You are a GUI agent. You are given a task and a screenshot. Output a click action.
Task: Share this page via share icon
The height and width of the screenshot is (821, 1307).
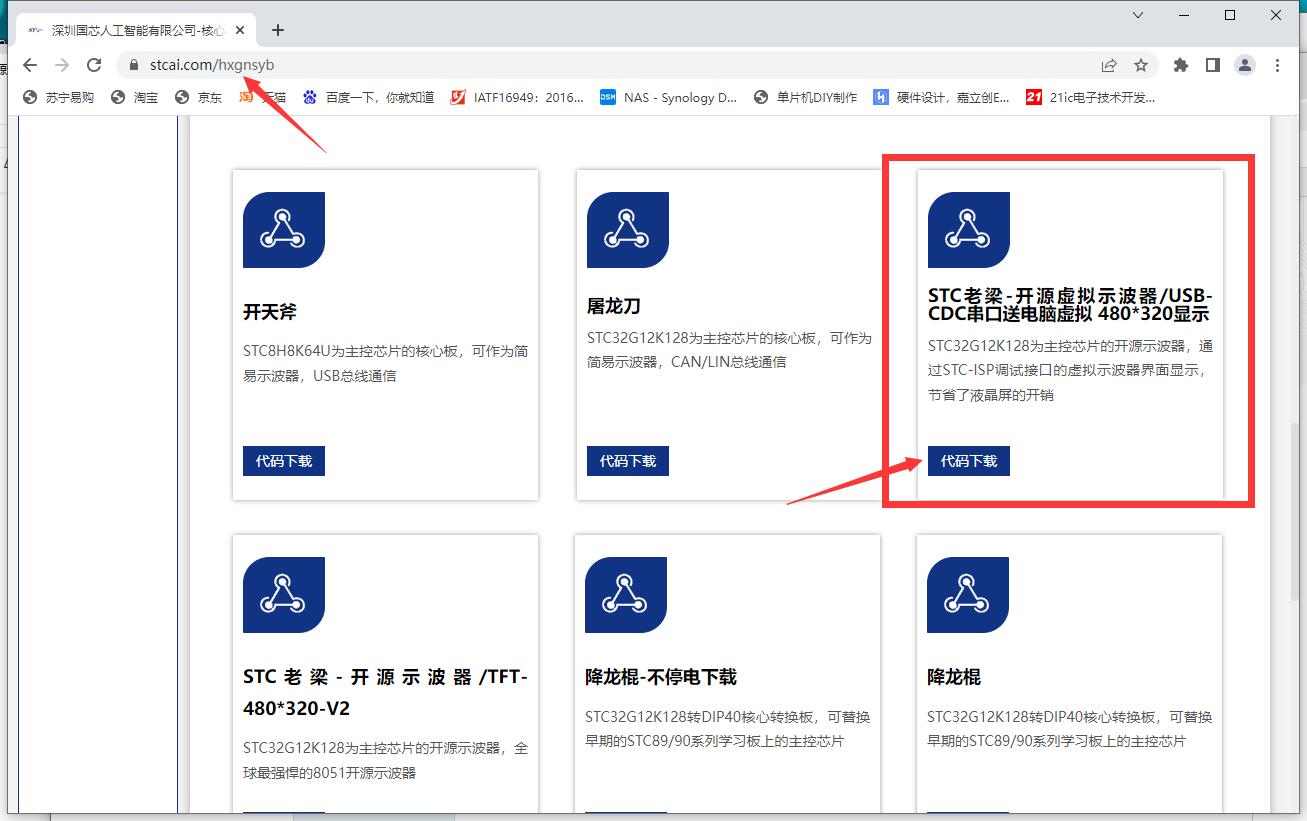tap(1109, 65)
